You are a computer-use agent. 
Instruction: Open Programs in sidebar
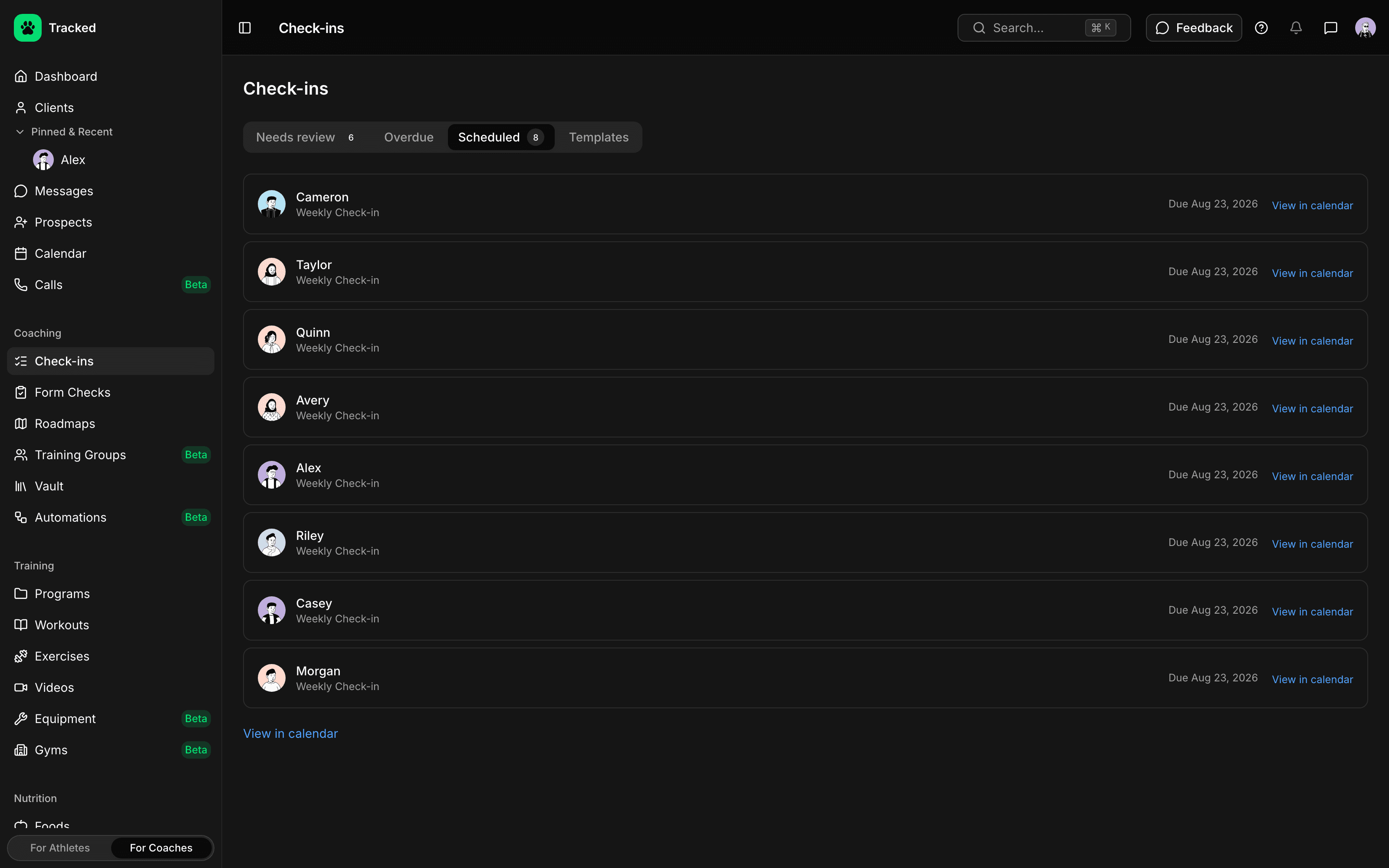110,594
